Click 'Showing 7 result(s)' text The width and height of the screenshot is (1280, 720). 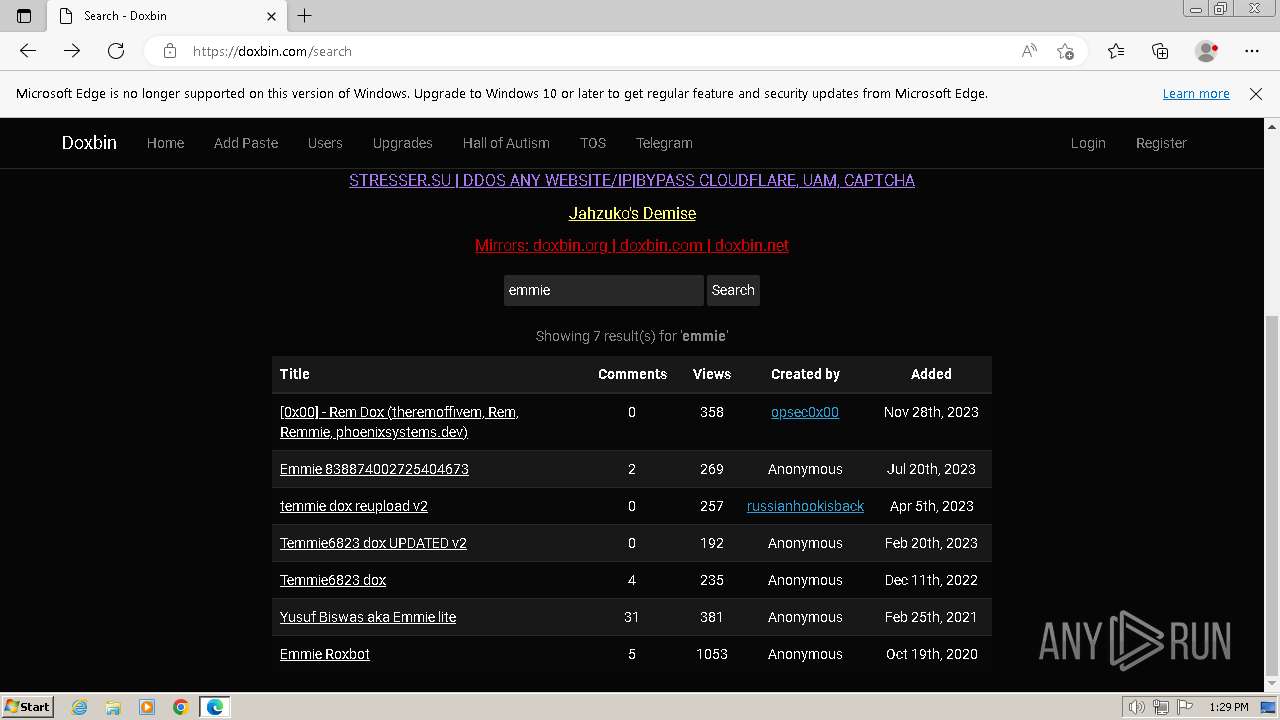click(632, 336)
